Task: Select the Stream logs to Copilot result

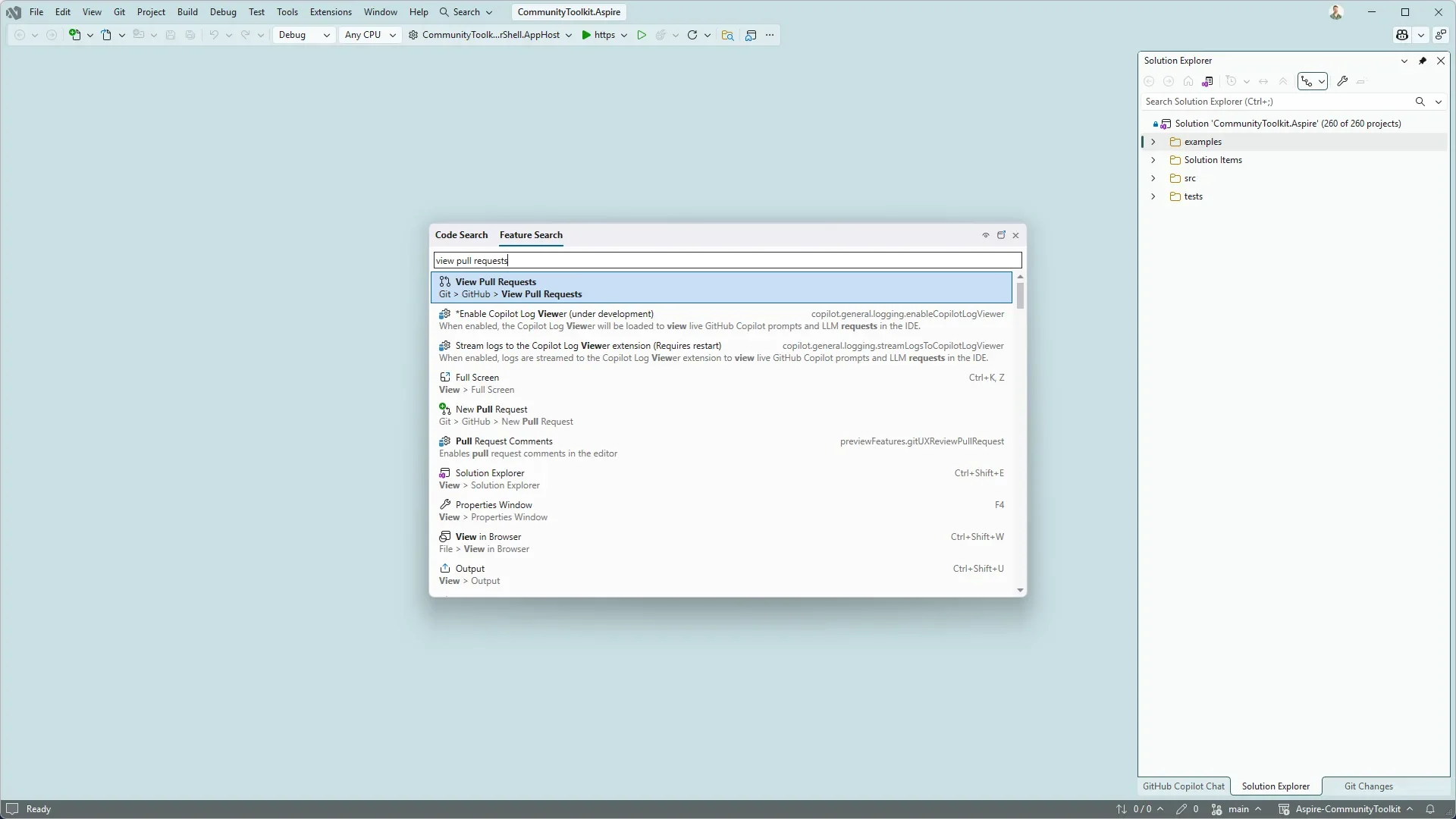Action: tap(721, 352)
